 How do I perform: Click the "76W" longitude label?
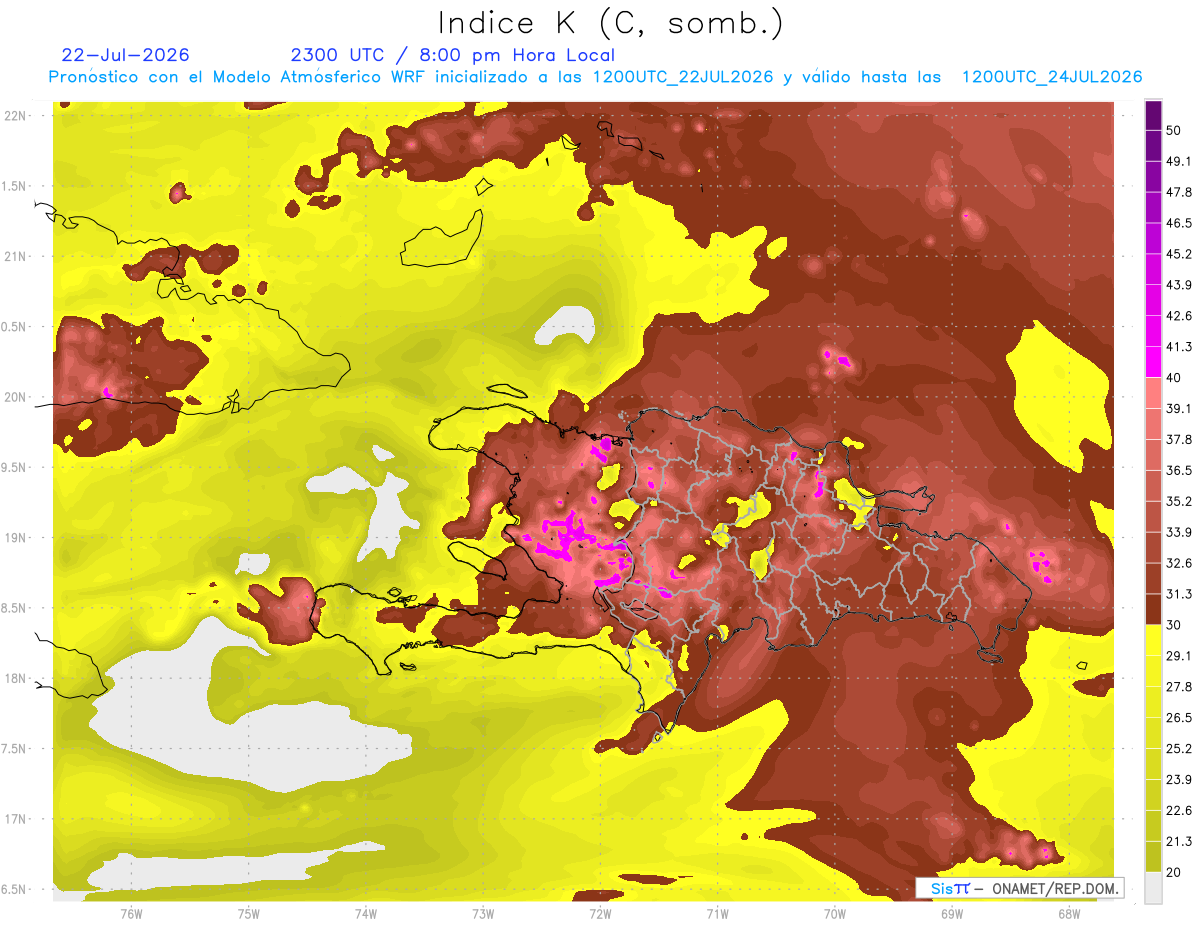[130, 913]
